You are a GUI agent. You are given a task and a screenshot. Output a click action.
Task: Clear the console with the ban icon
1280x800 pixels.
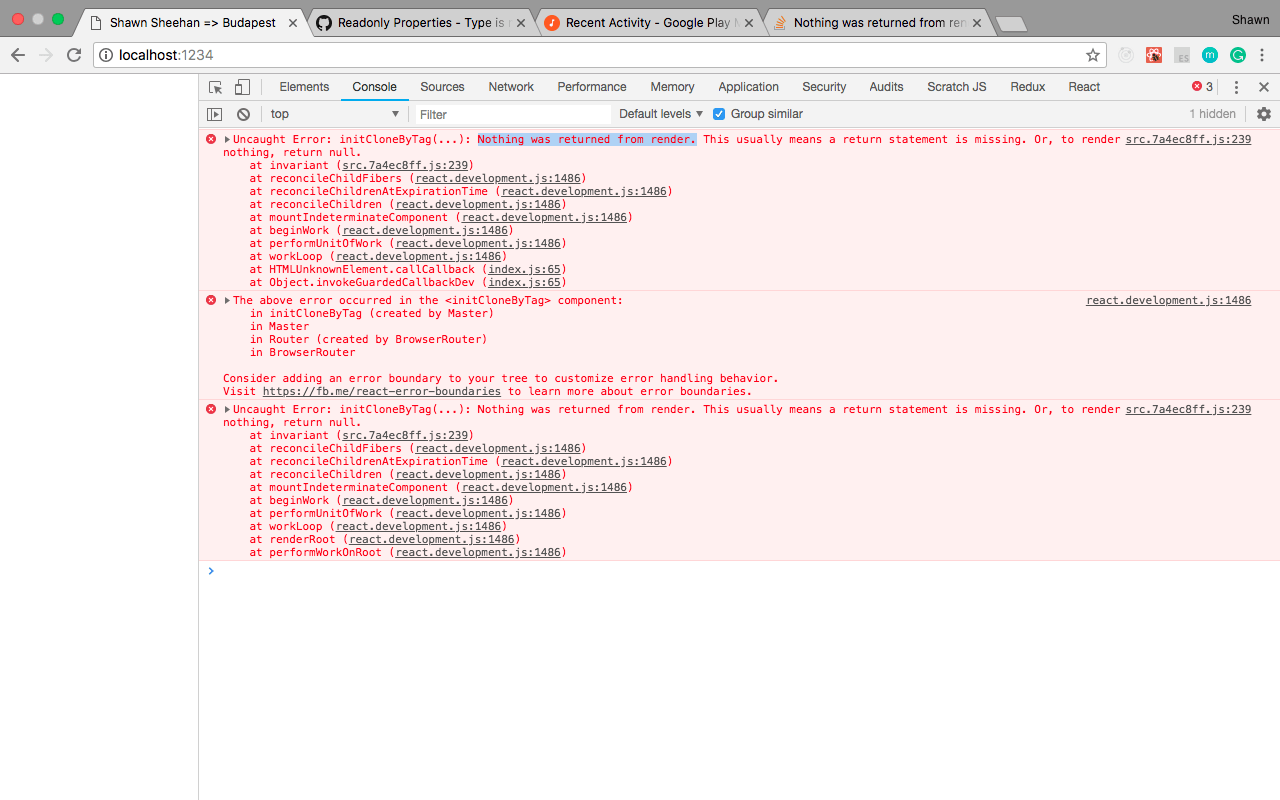click(x=243, y=114)
